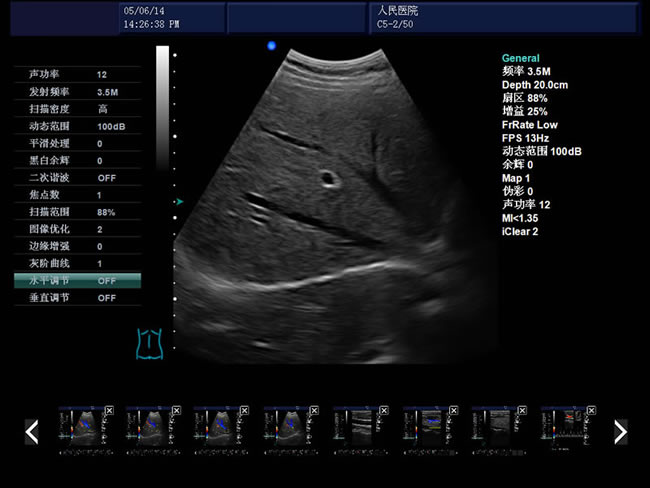
Task: Select the 声功率 parameter row
Action: (78, 75)
